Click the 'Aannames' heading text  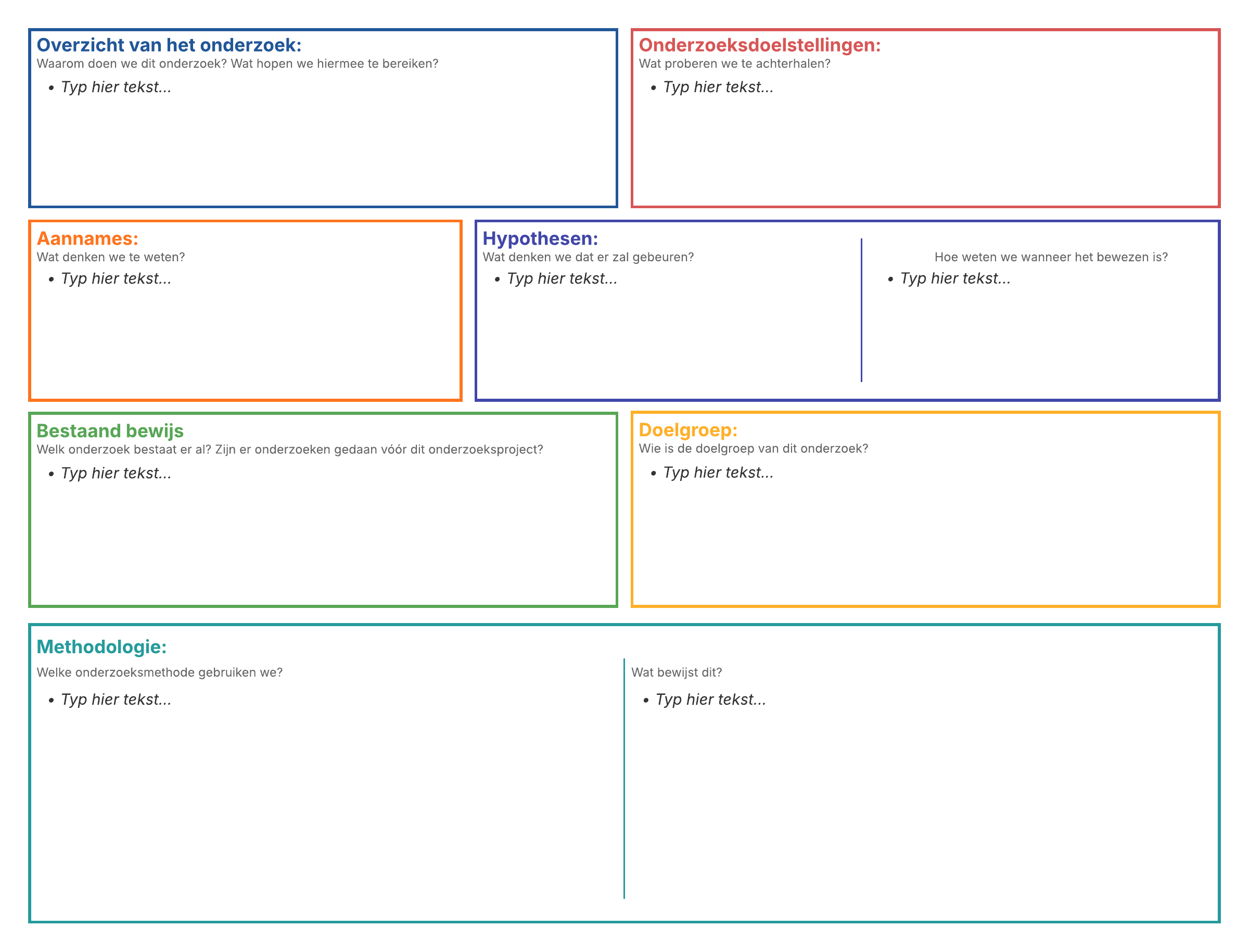(87, 238)
